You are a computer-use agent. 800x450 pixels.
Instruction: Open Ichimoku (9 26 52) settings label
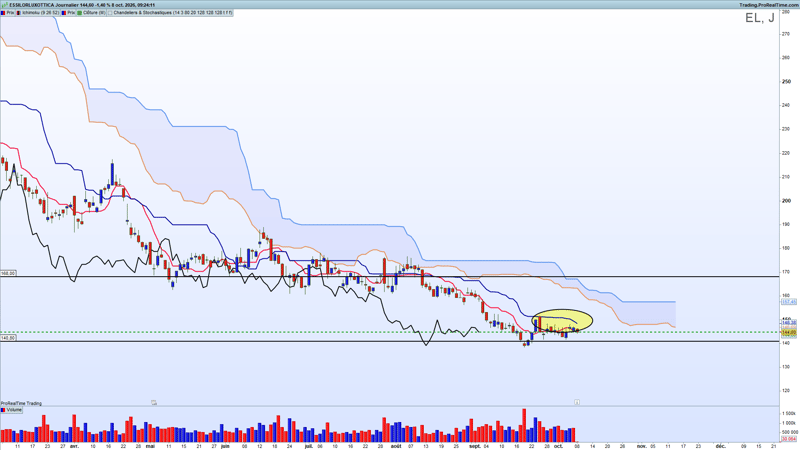40,13
